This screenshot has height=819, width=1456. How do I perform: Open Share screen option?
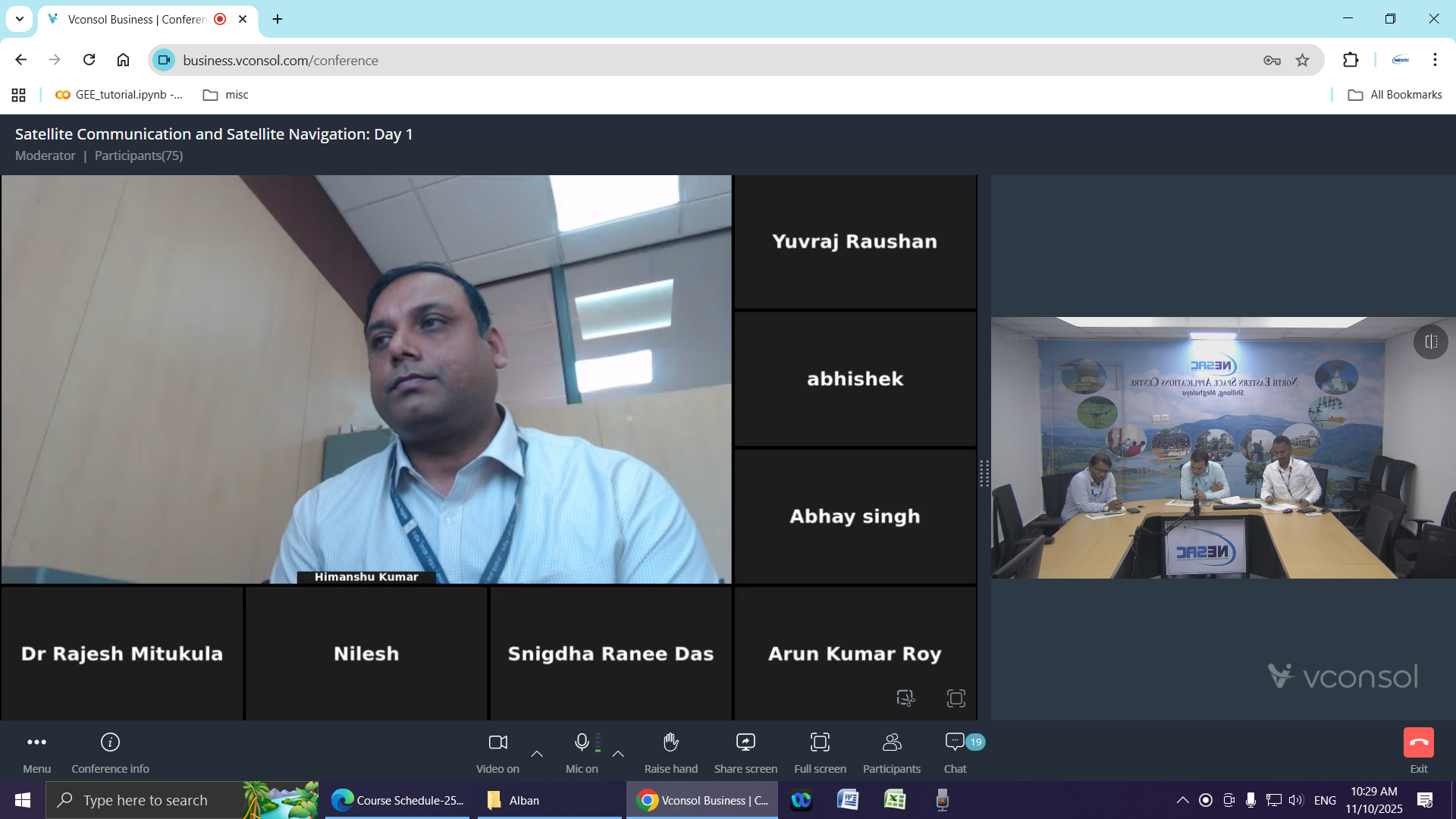click(745, 742)
